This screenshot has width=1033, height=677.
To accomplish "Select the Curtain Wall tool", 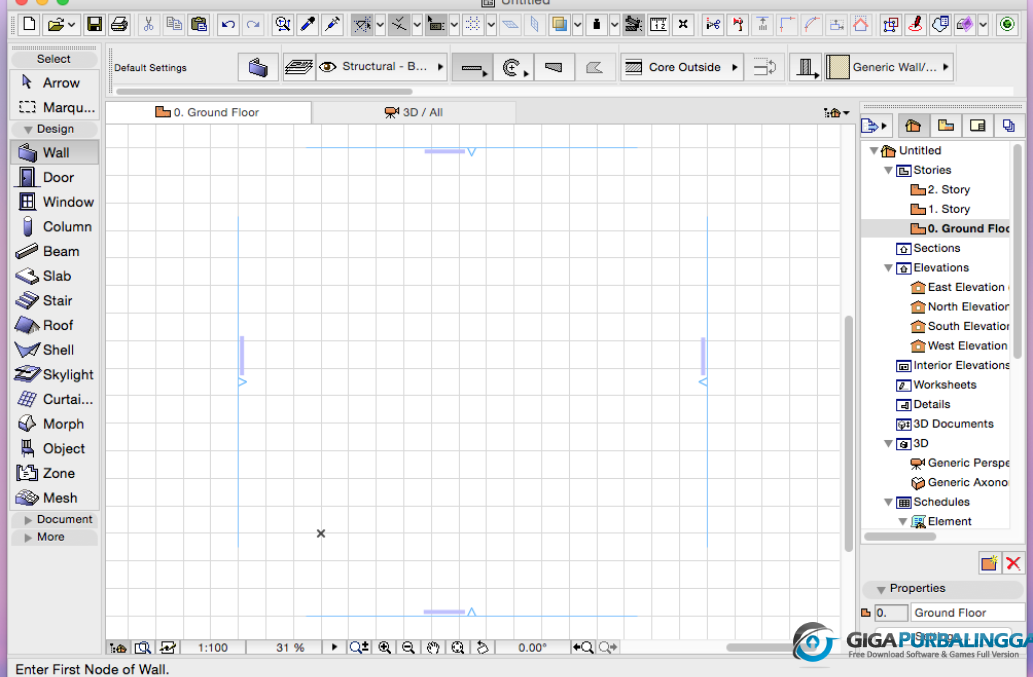I will pos(55,399).
